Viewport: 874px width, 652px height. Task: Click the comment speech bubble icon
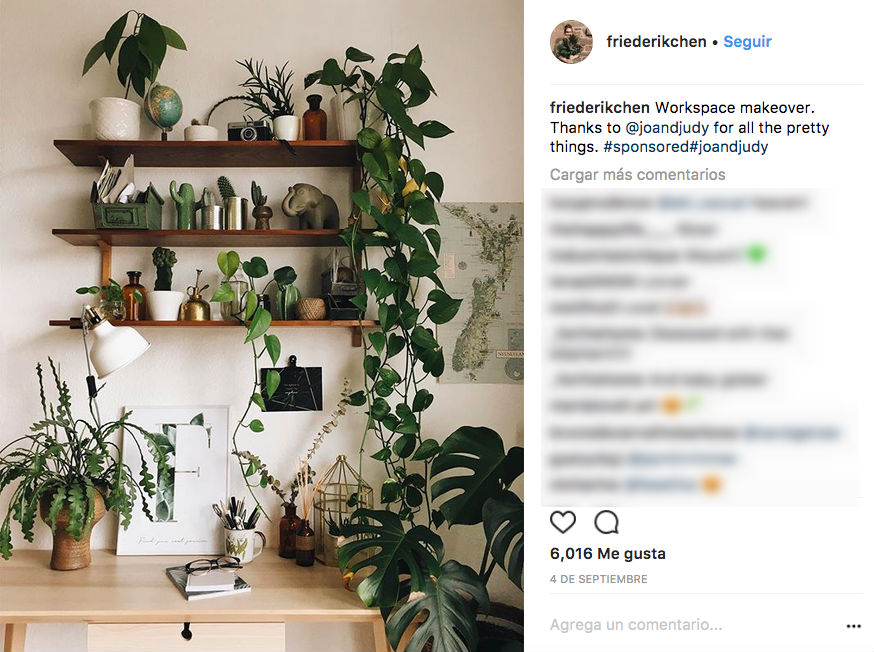point(606,522)
